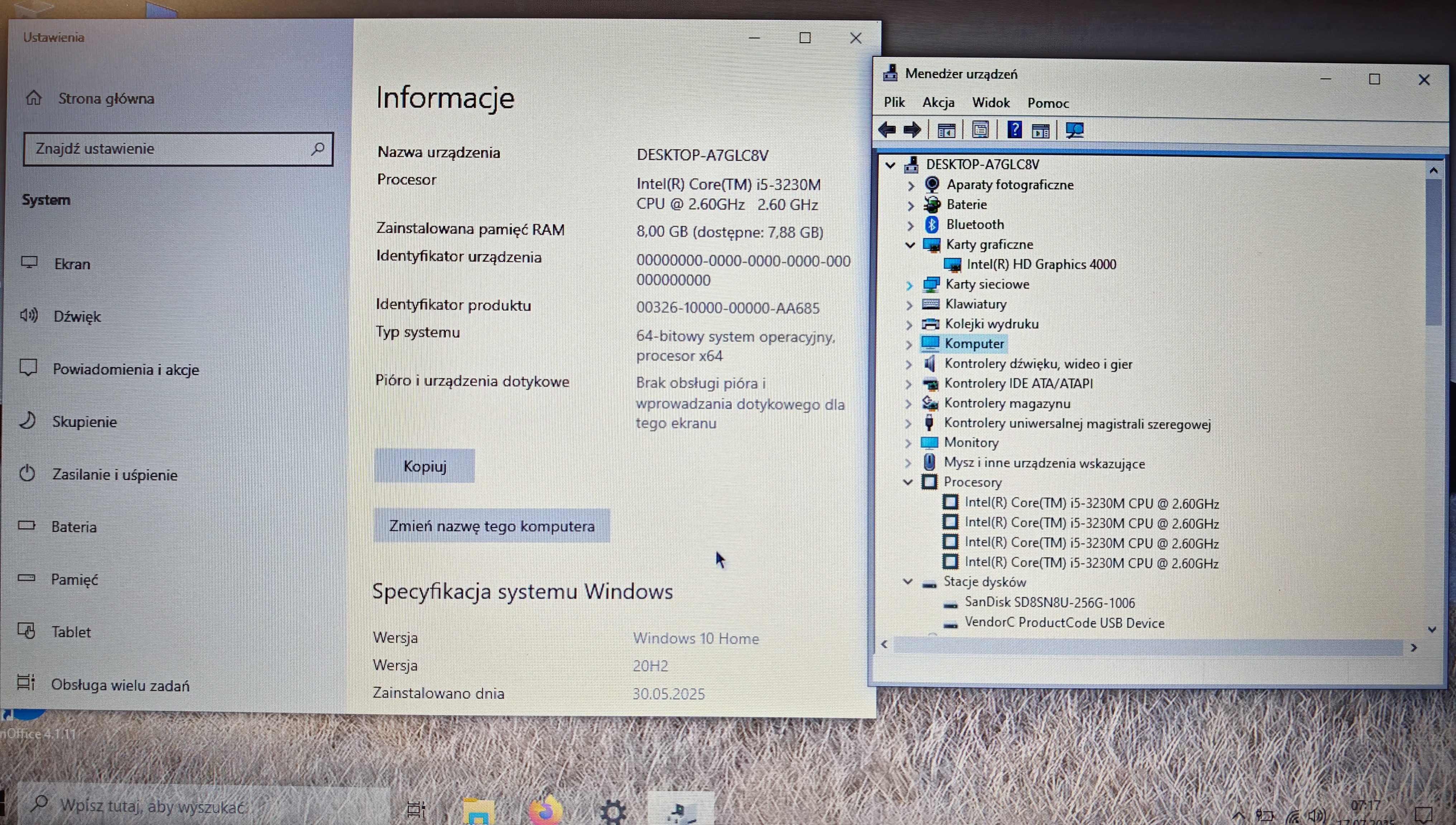Collapse the Procesory category
Image resolution: width=1456 pixels, height=825 pixels.
(x=908, y=482)
